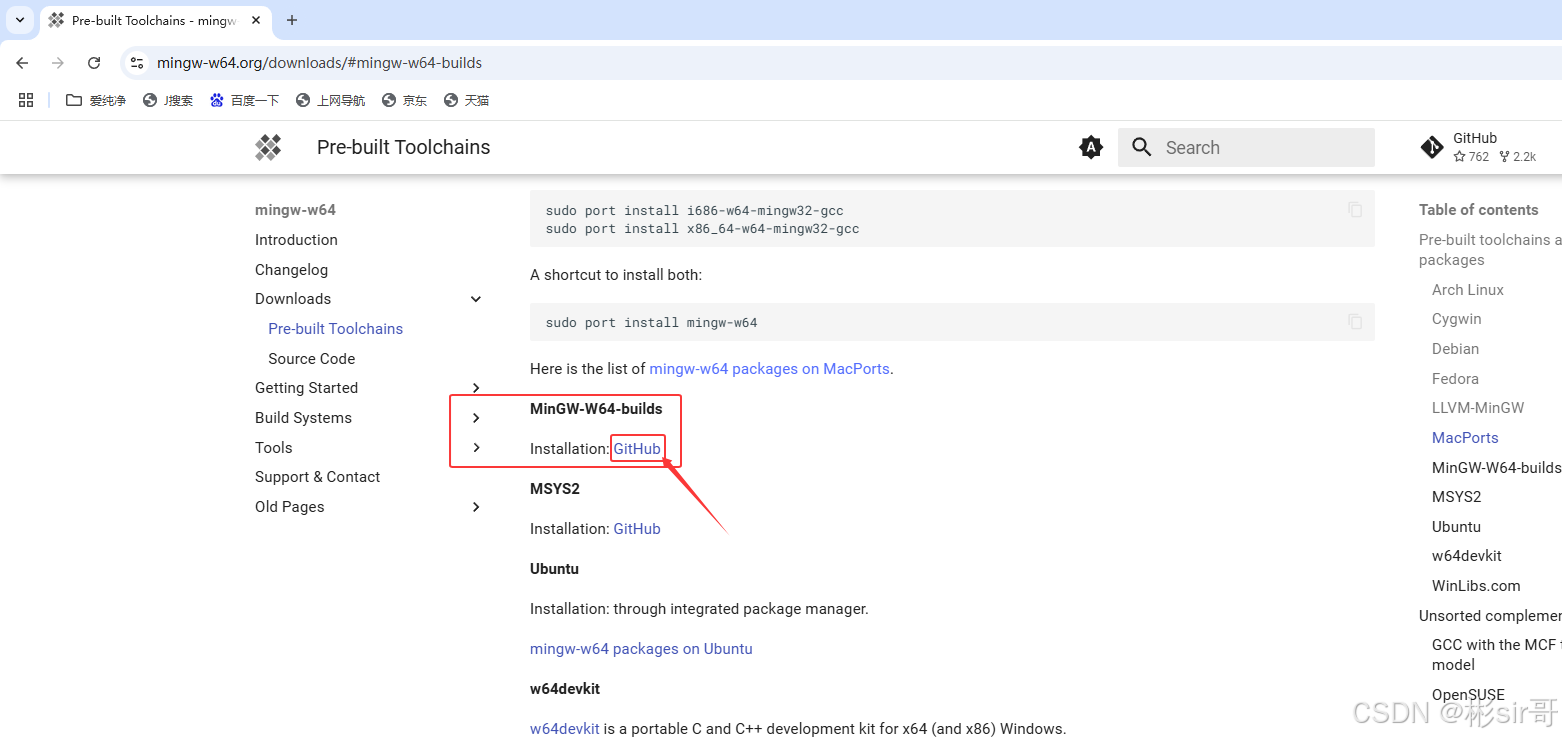The image size is (1562, 740).
Task: Jump to Debian in table of contents
Action: pos(1455,349)
